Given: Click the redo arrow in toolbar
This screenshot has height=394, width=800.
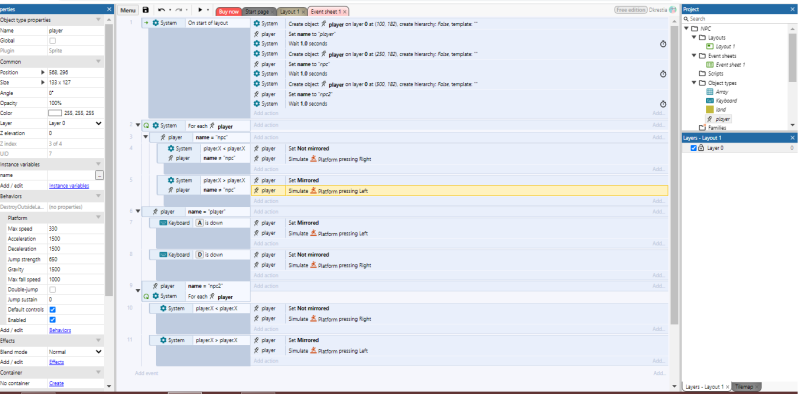Looking at the screenshot, I should click(179, 10).
